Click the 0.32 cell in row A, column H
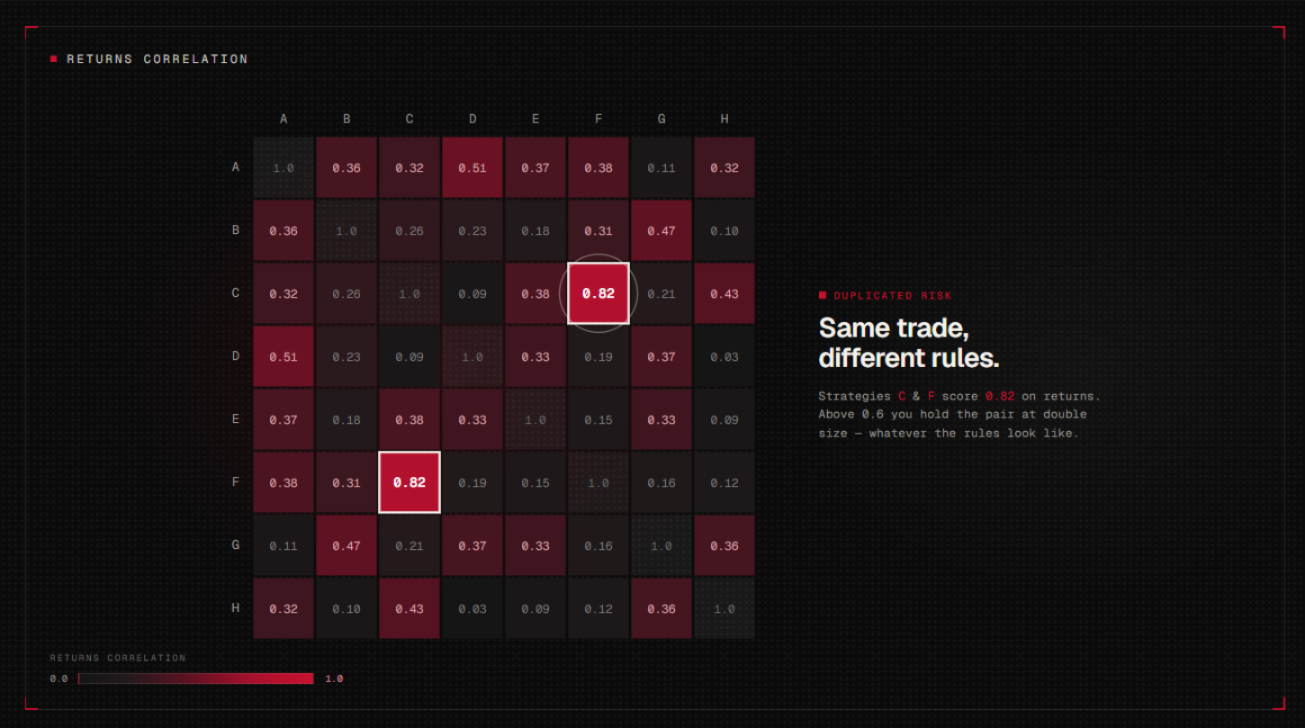This screenshot has height=728, width=1305. coord(724,167)
